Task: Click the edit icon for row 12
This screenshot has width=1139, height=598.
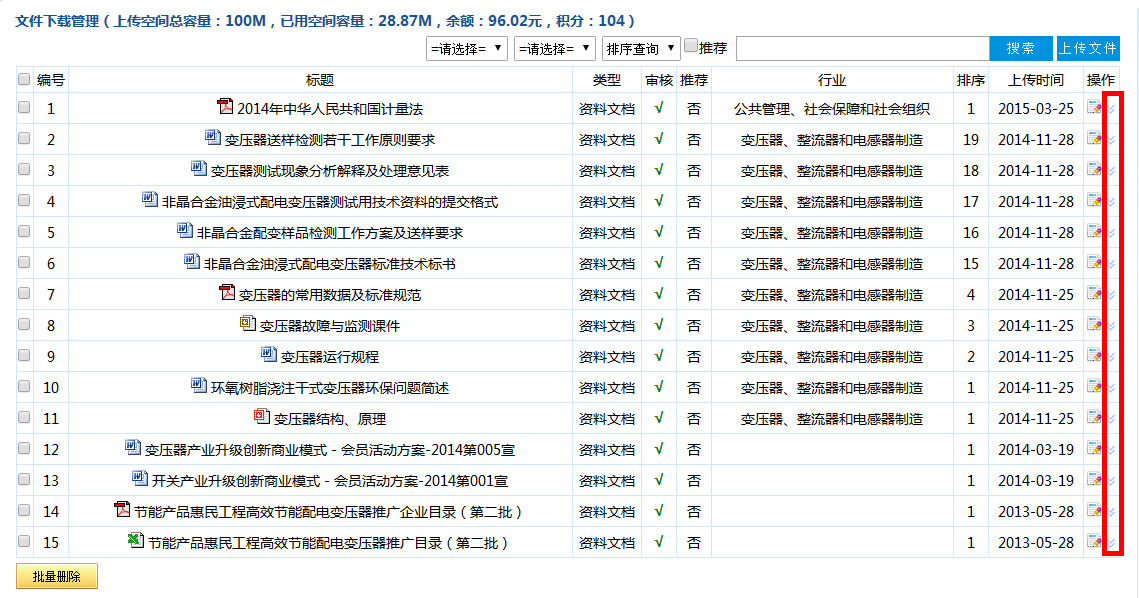Action: point(1094,449)
